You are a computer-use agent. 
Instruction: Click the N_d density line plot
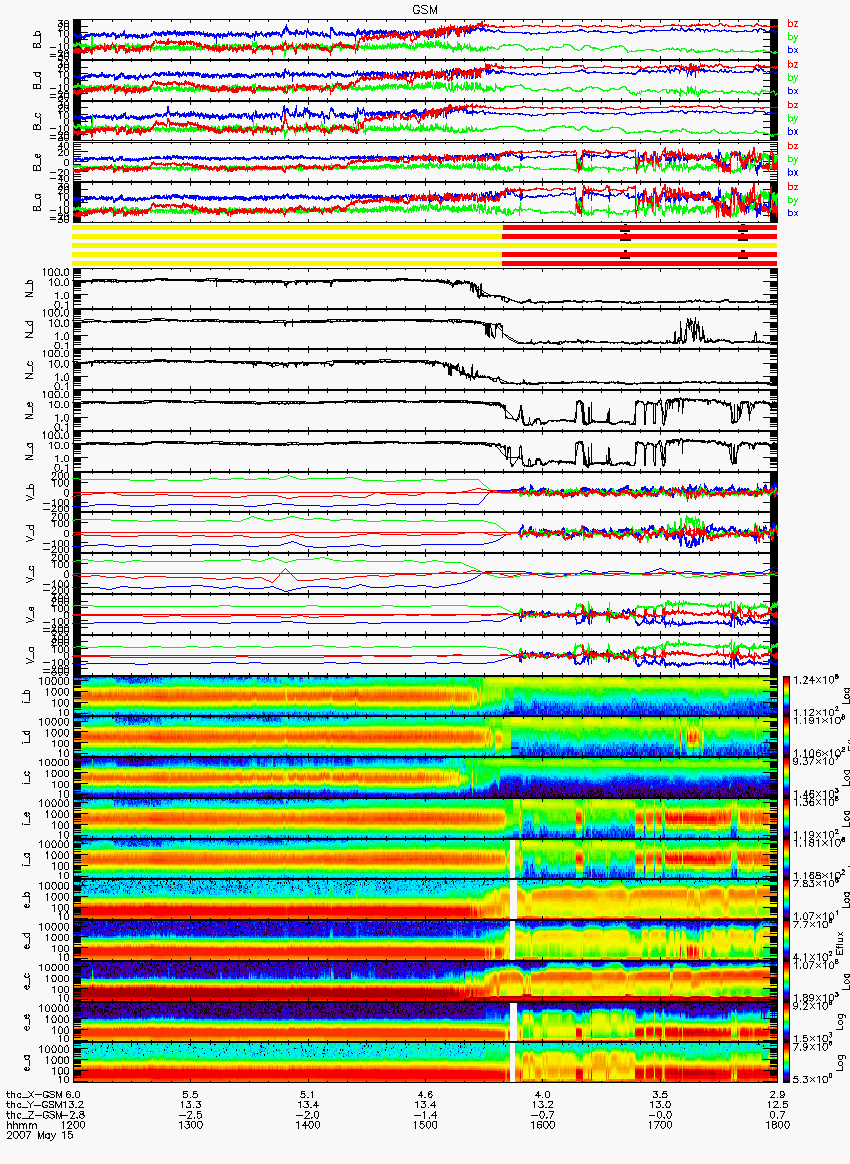point(425,329)
